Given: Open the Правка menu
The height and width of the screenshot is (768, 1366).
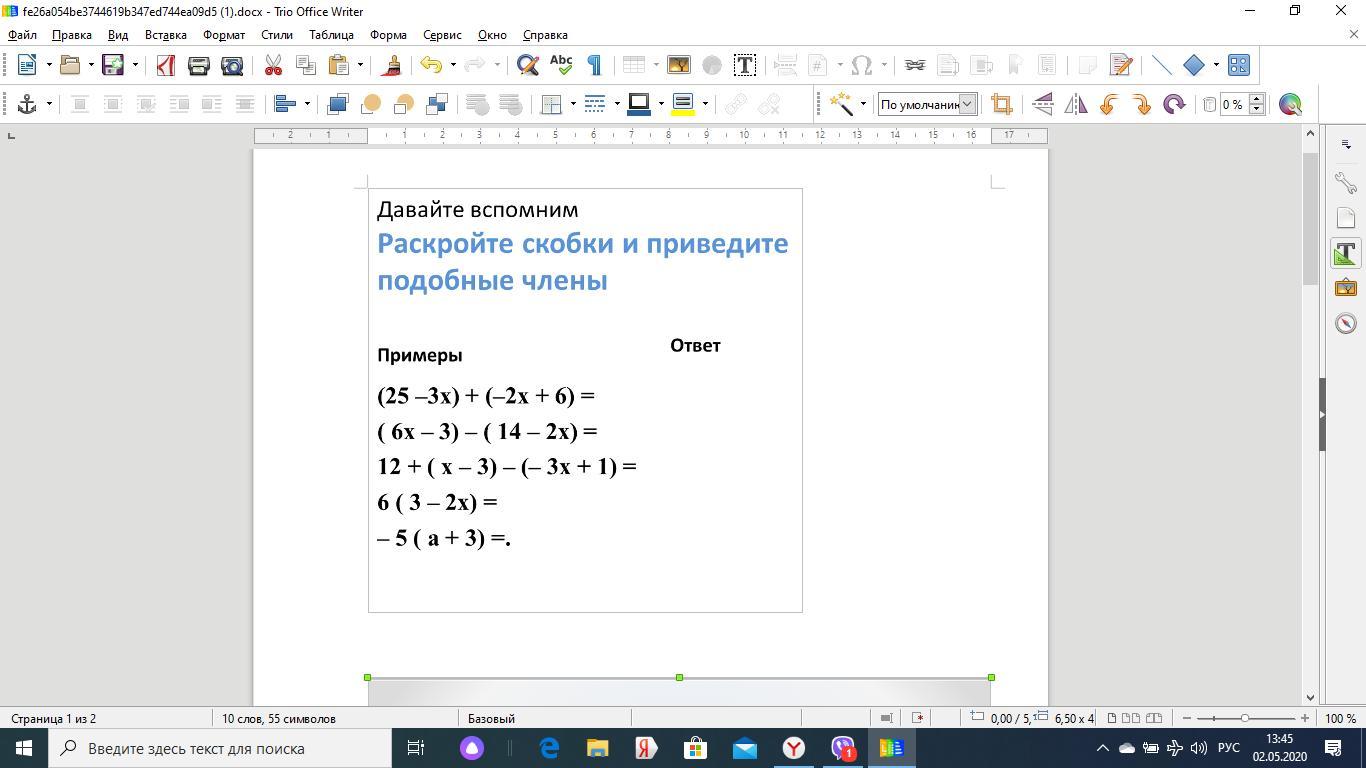Looking at the screenshot, I should point(72,34).
